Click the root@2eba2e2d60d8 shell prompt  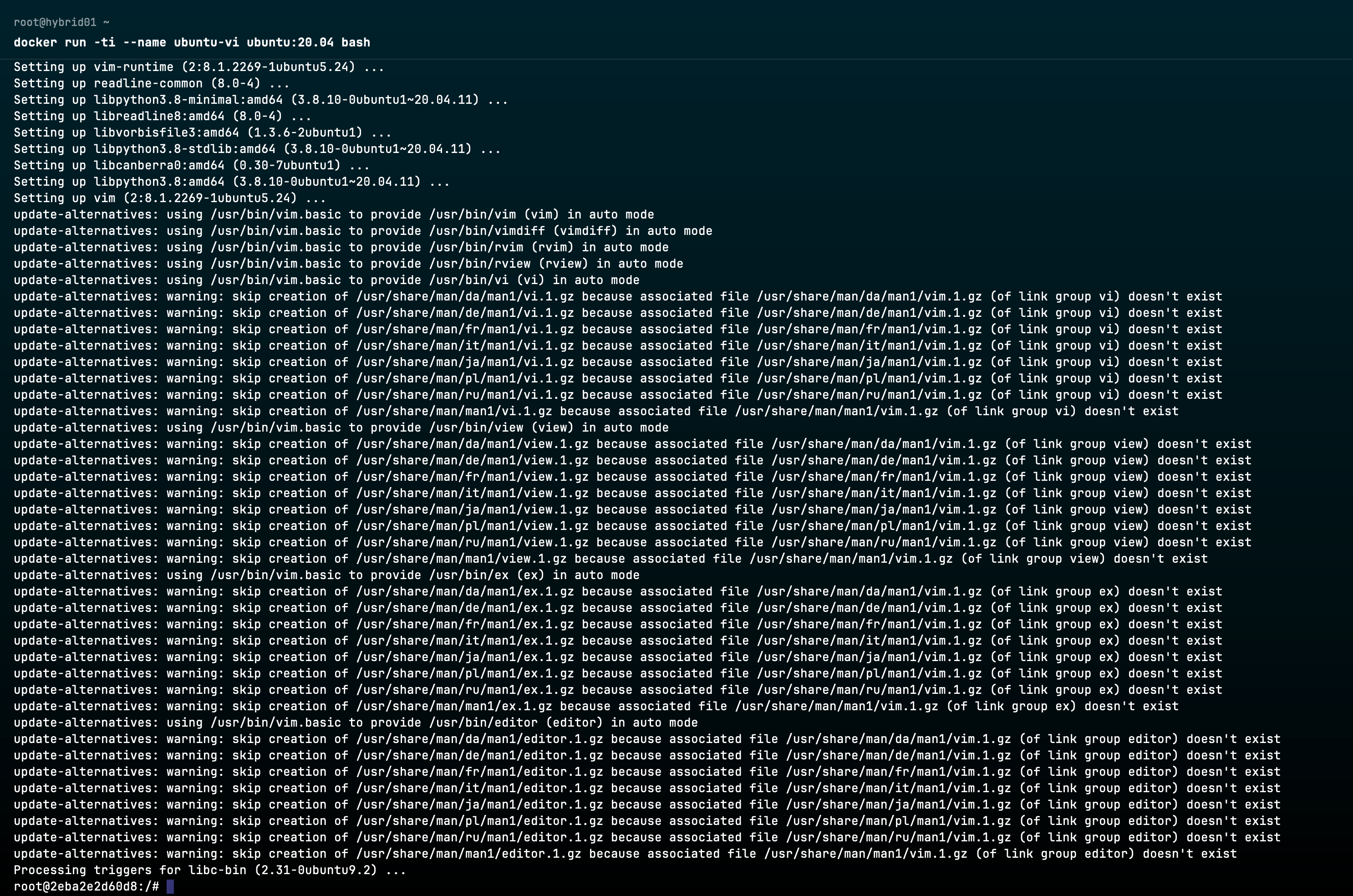pyautogui.click(x=86, y=886)
